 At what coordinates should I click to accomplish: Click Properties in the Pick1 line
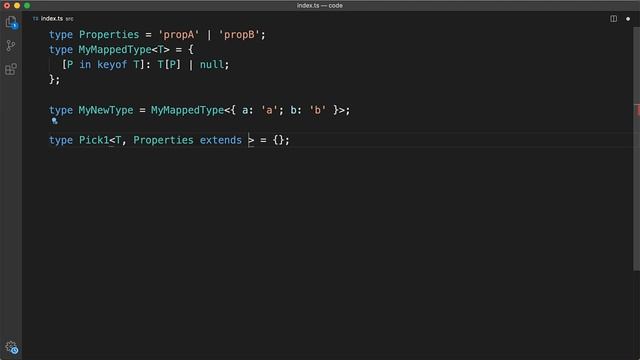pyautogui.click(x=163, y=140)
